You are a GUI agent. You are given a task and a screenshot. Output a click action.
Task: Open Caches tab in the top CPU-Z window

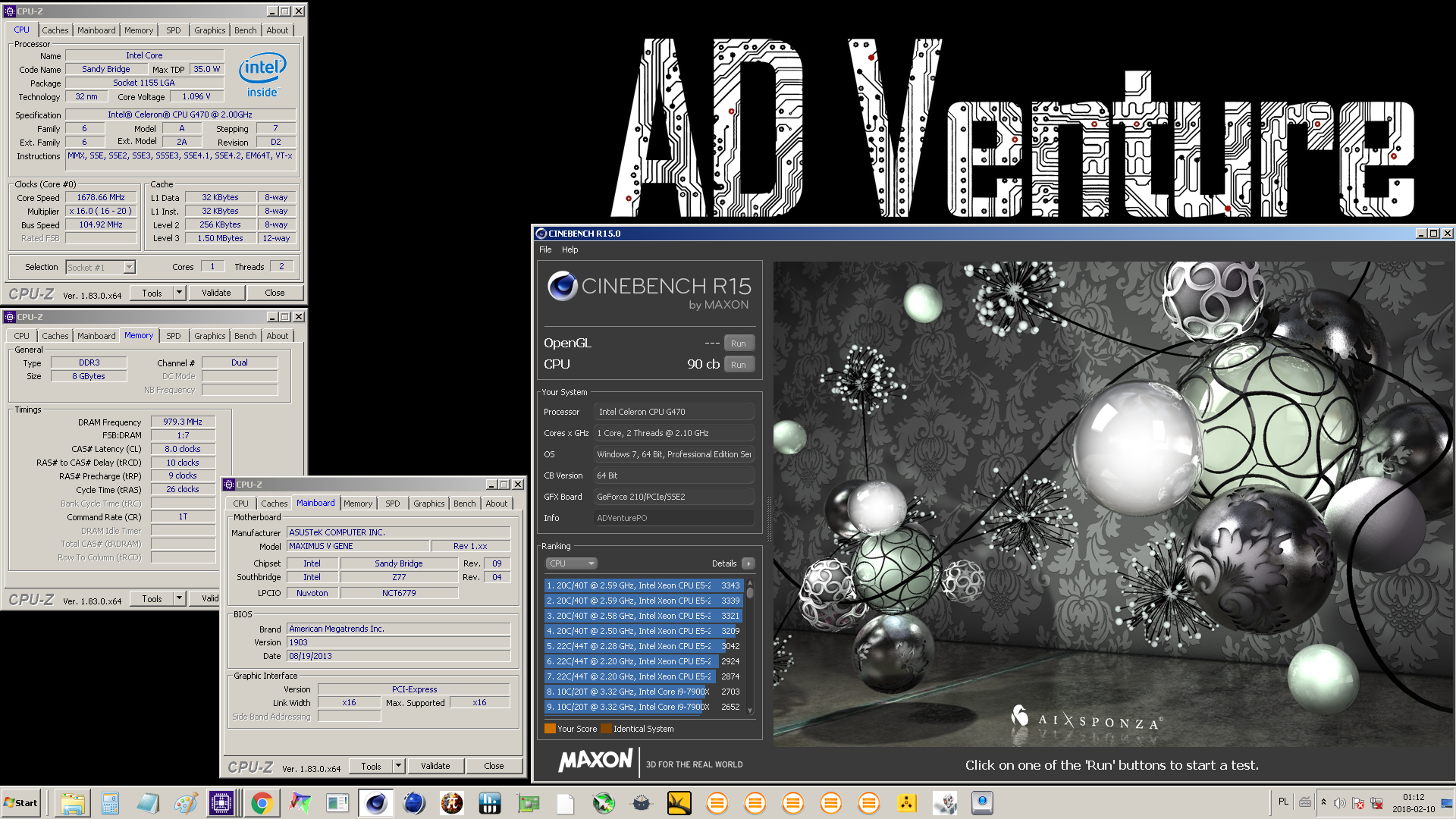[55, 30]
